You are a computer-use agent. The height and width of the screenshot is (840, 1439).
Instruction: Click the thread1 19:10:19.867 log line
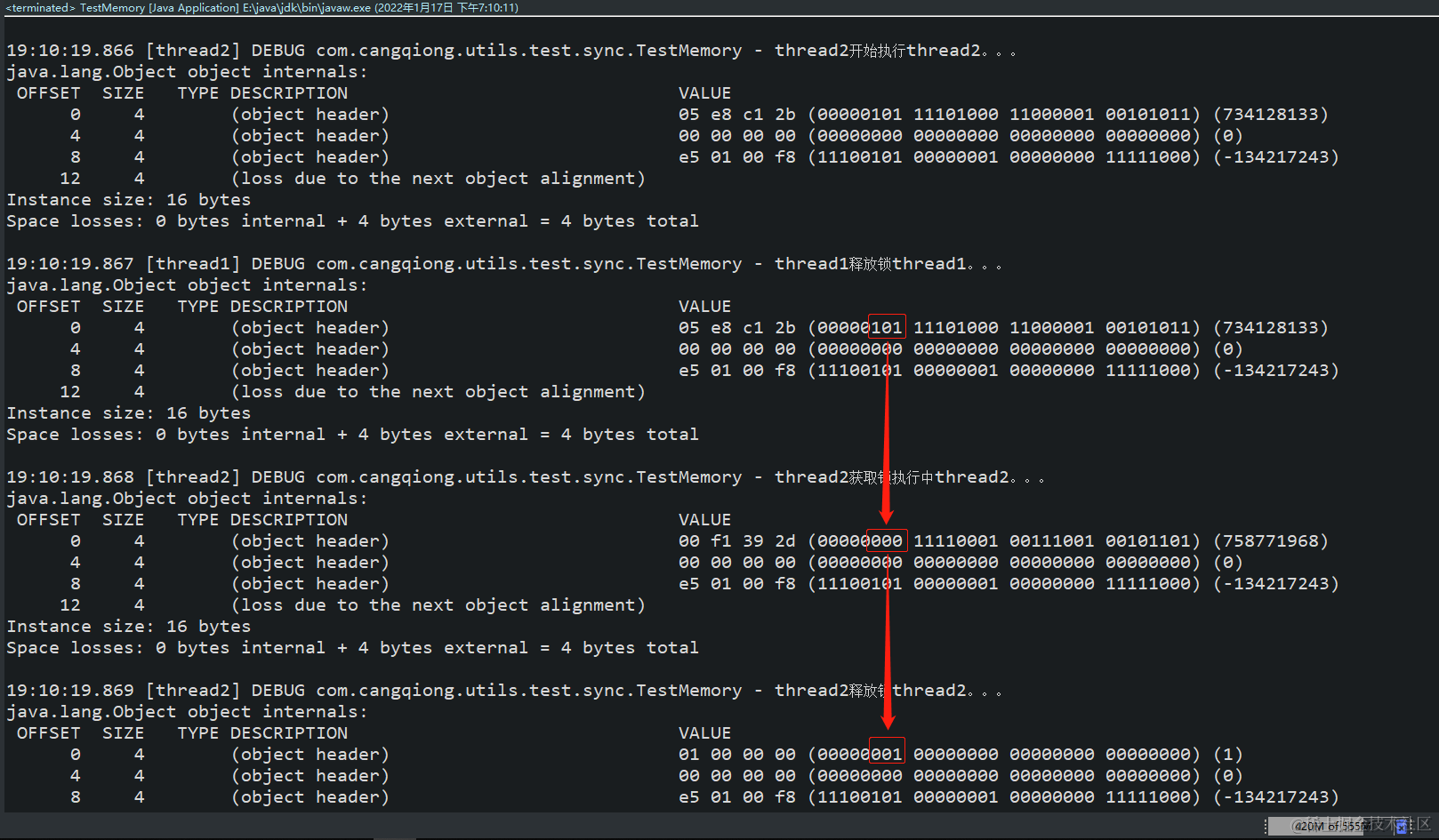click(x=504, y=264)
